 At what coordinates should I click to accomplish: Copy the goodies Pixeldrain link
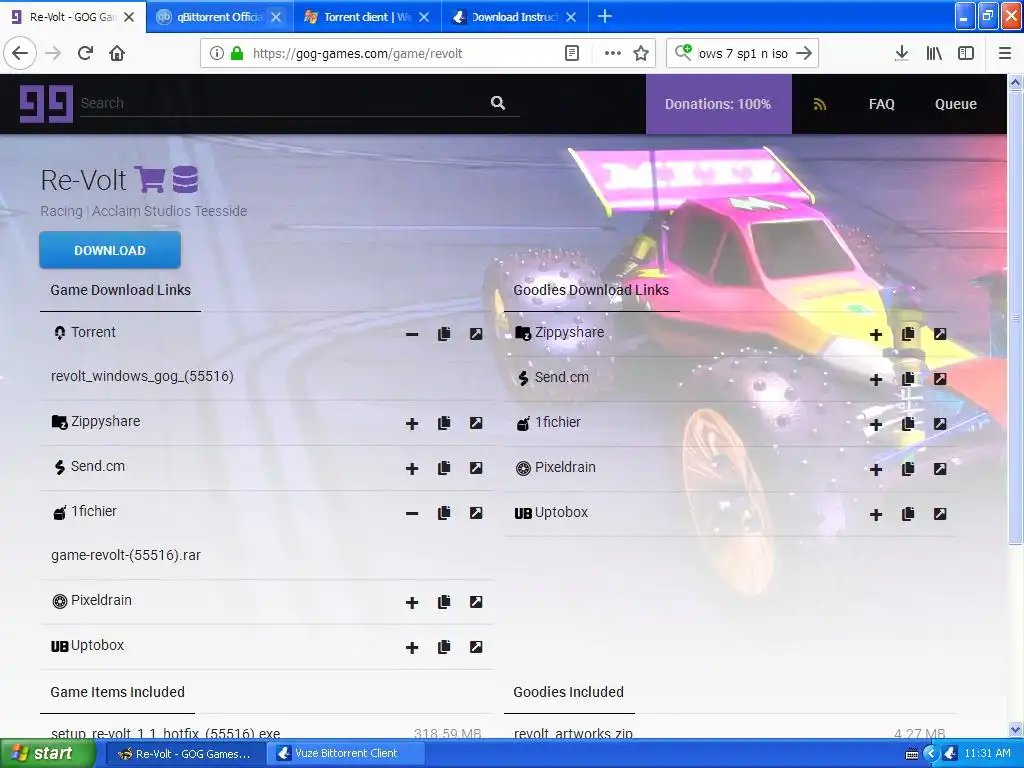coord(908,470)
